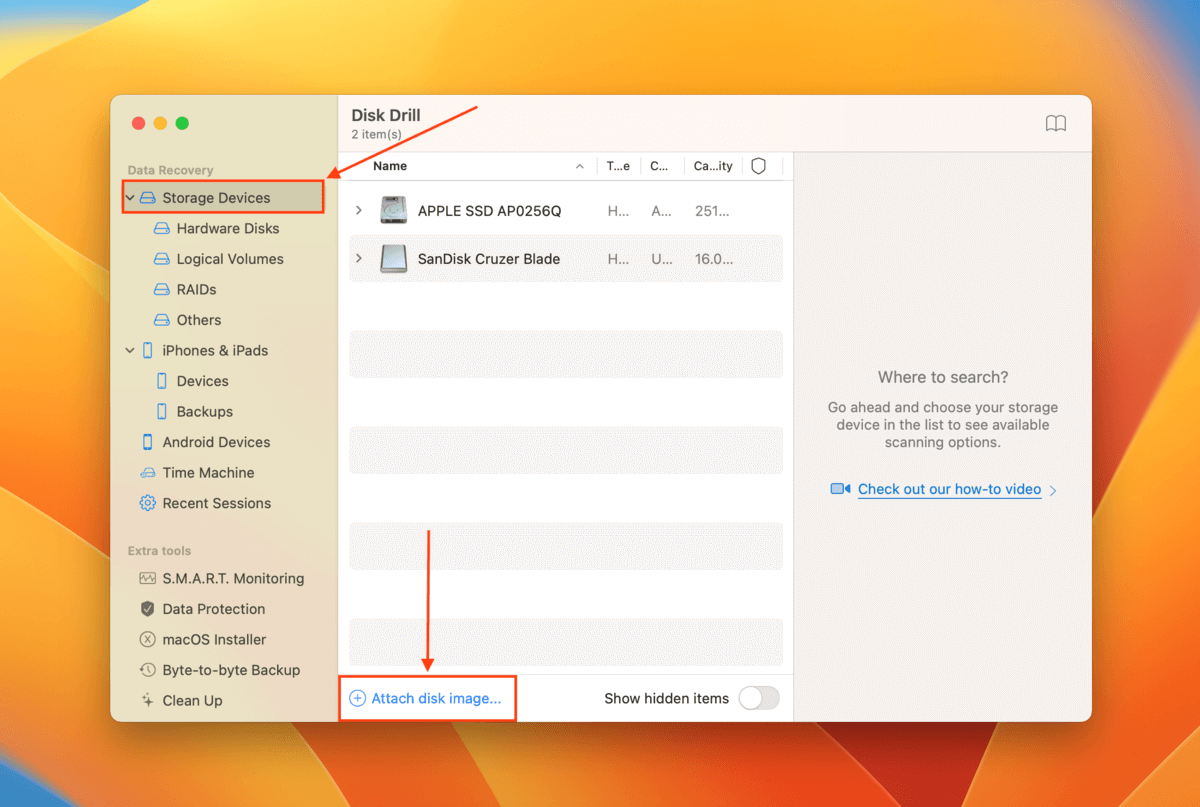Click the 16.0... capacity value for SanDisk
This screenshot has height=807, width=1200.
coord(714,259)
